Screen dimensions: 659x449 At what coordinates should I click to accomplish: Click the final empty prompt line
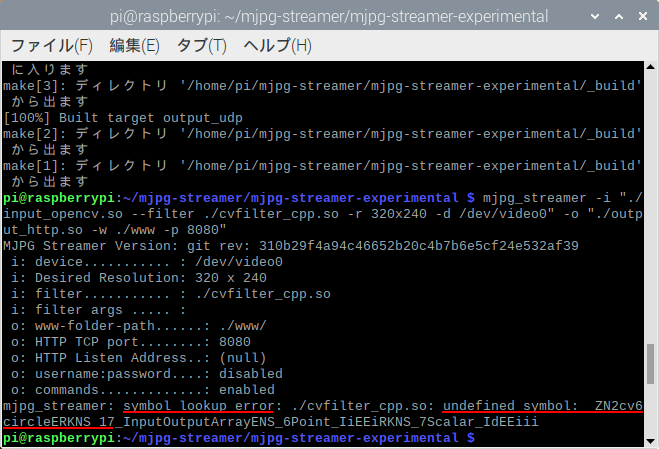pos(239,438)
